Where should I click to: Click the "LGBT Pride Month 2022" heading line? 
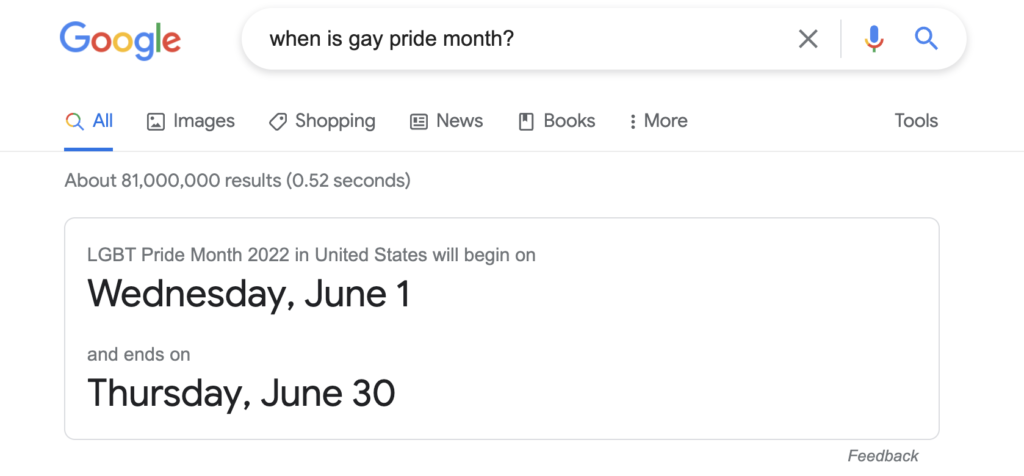pos(311,255)
